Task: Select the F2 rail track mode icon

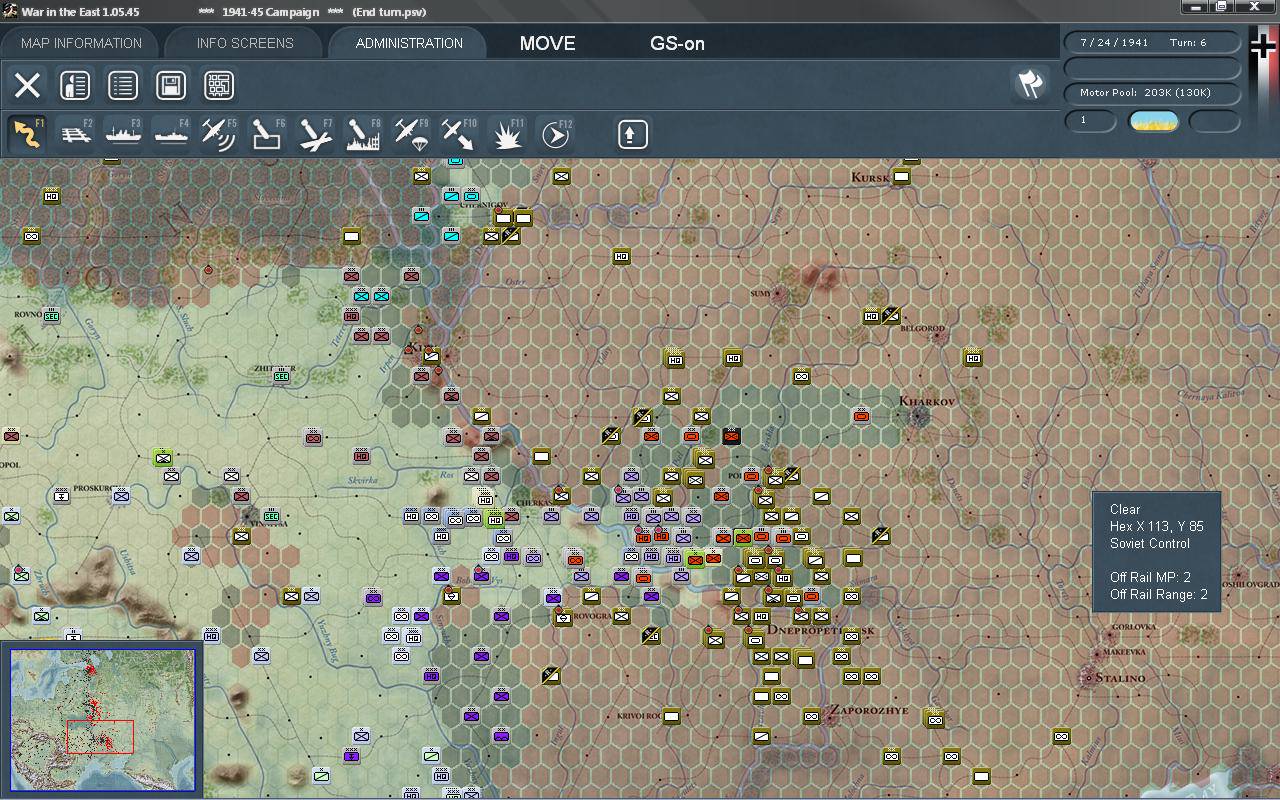Action: (x=76, y=134)
